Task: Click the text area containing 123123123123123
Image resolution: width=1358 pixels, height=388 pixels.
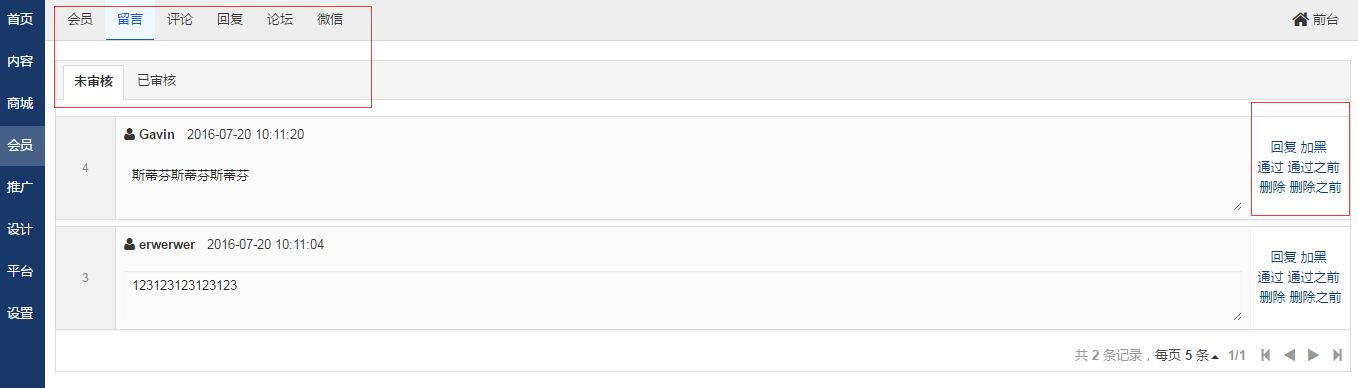Action: [683, 296]
